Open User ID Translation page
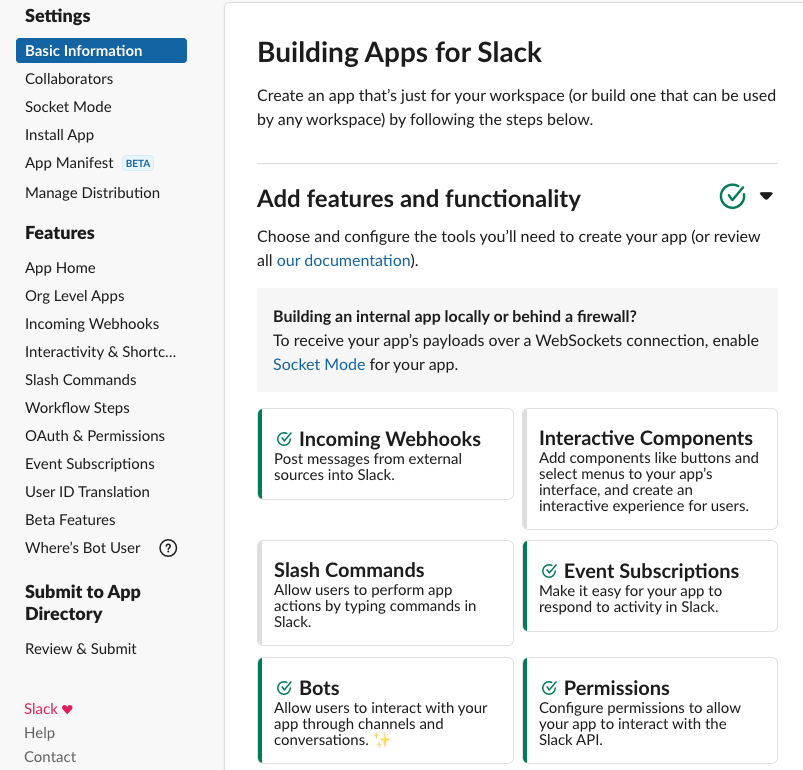Viewport: 803px width, 770px height. click(88, 492)
